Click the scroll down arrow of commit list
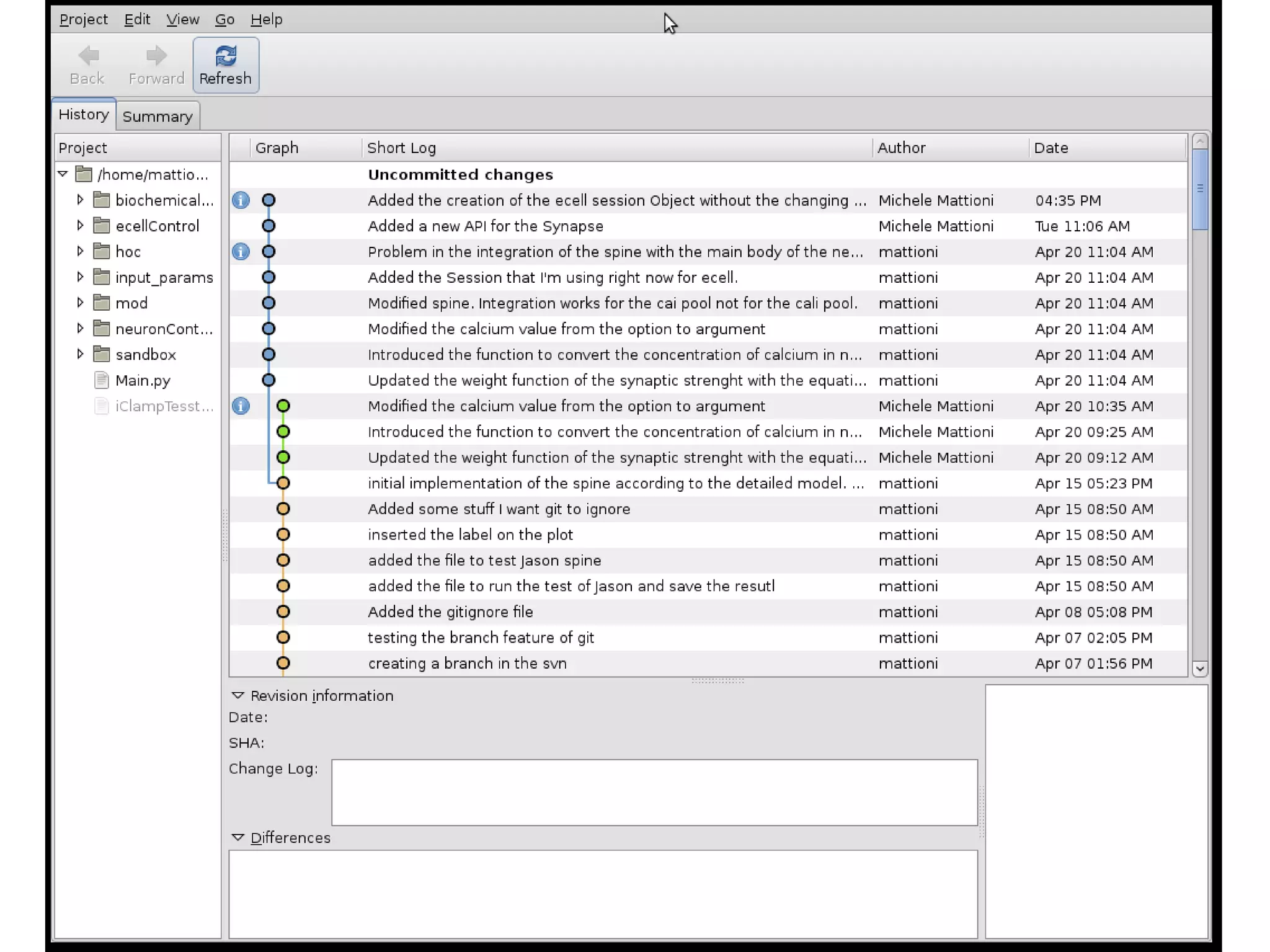 pyautogui.click(x=1199, y=669)
